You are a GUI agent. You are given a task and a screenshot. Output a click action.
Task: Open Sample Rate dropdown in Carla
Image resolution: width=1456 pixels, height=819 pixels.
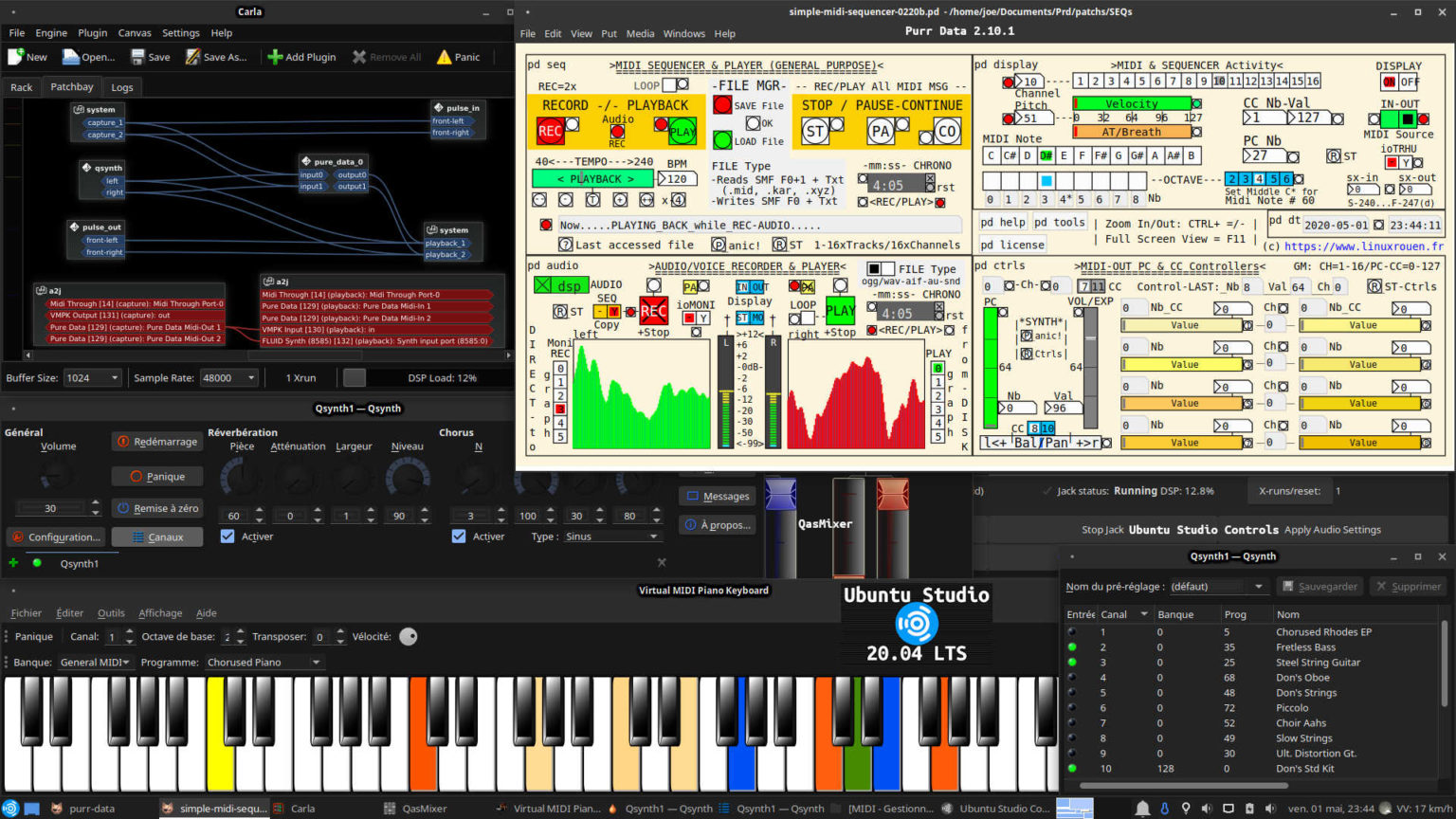228,377
